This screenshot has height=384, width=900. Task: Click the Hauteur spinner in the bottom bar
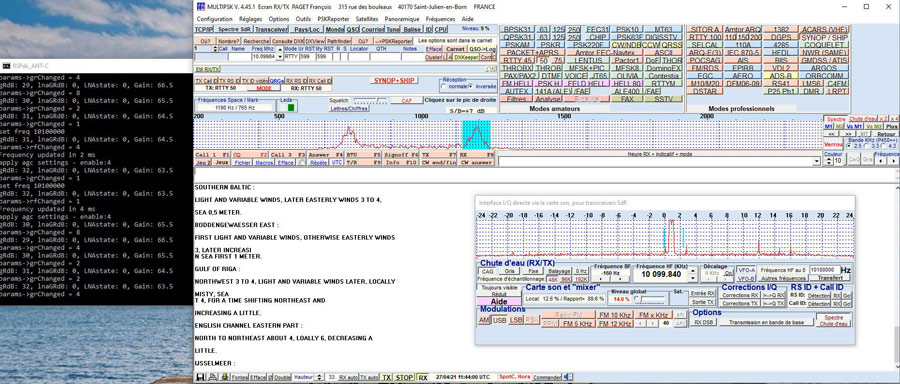tap(319, 377)
